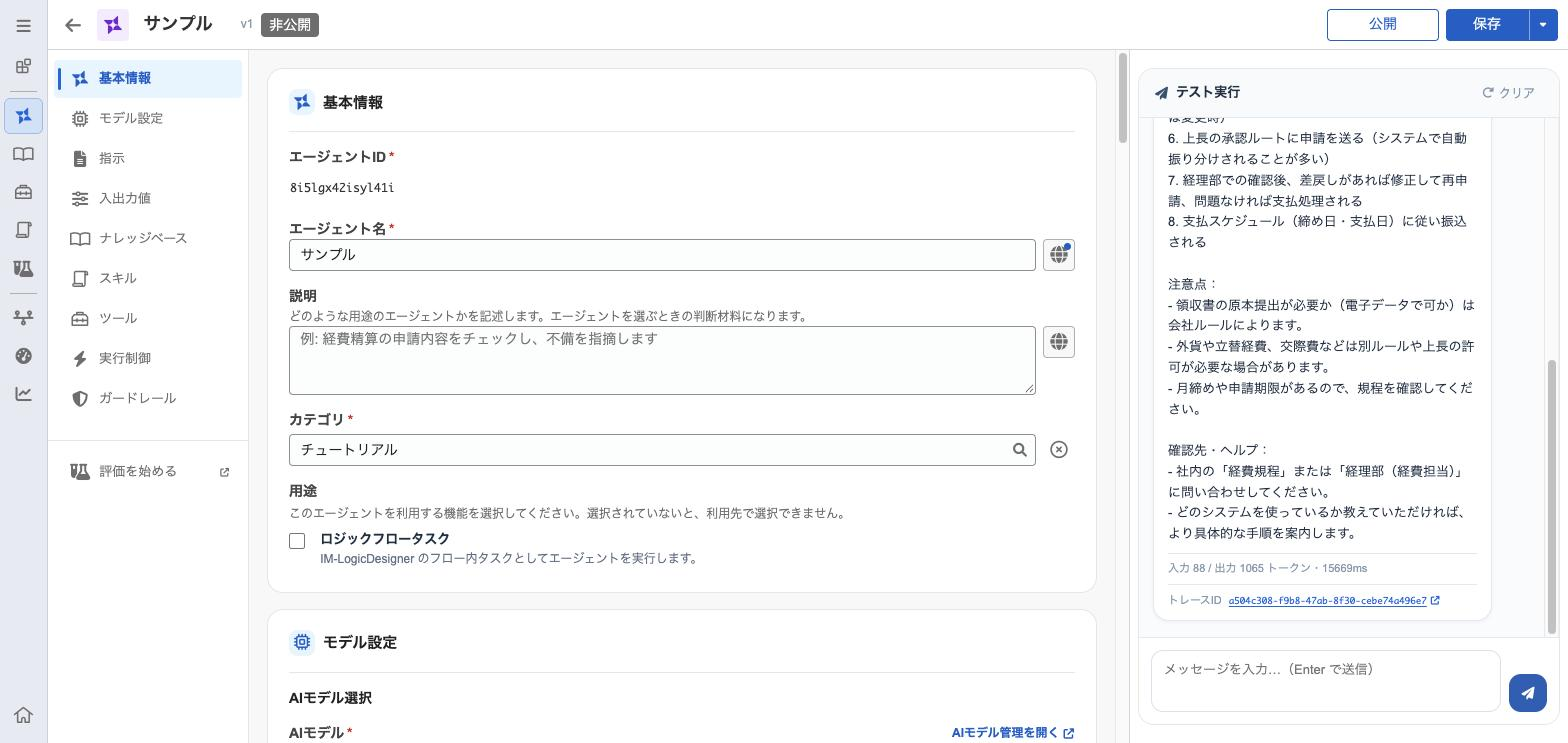This screenshot has width=1568, height=743.
Task: Click the globe icon beside 説明 textarea
Action: [1059, 342]
